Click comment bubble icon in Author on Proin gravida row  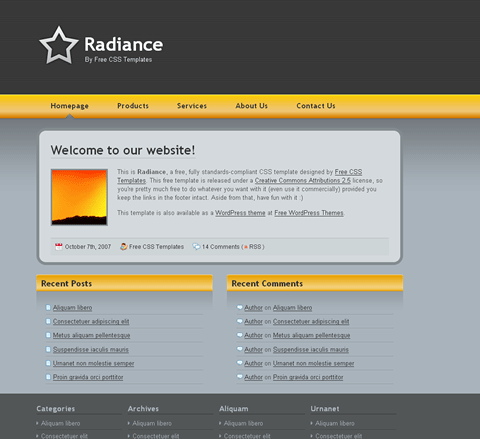pos(239,377)
